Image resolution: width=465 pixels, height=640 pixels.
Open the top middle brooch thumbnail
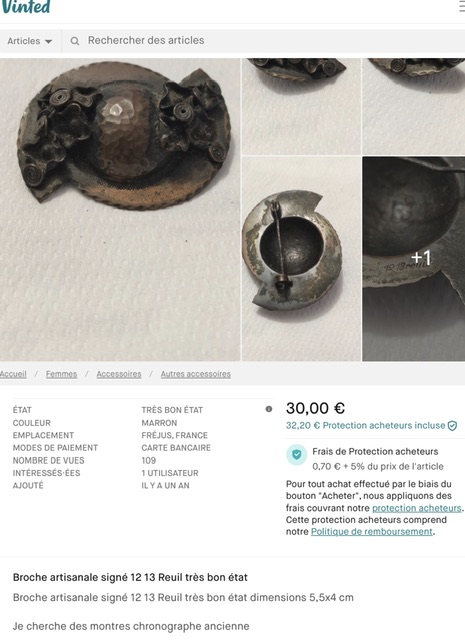point(301,106)
